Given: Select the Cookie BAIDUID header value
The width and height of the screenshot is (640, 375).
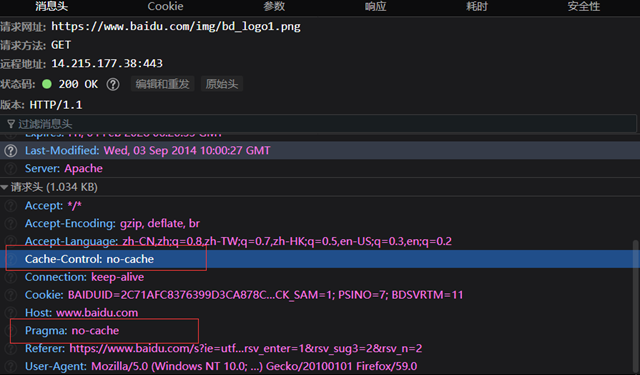Looking at the screenshot, I should click(x=265, y=295).
